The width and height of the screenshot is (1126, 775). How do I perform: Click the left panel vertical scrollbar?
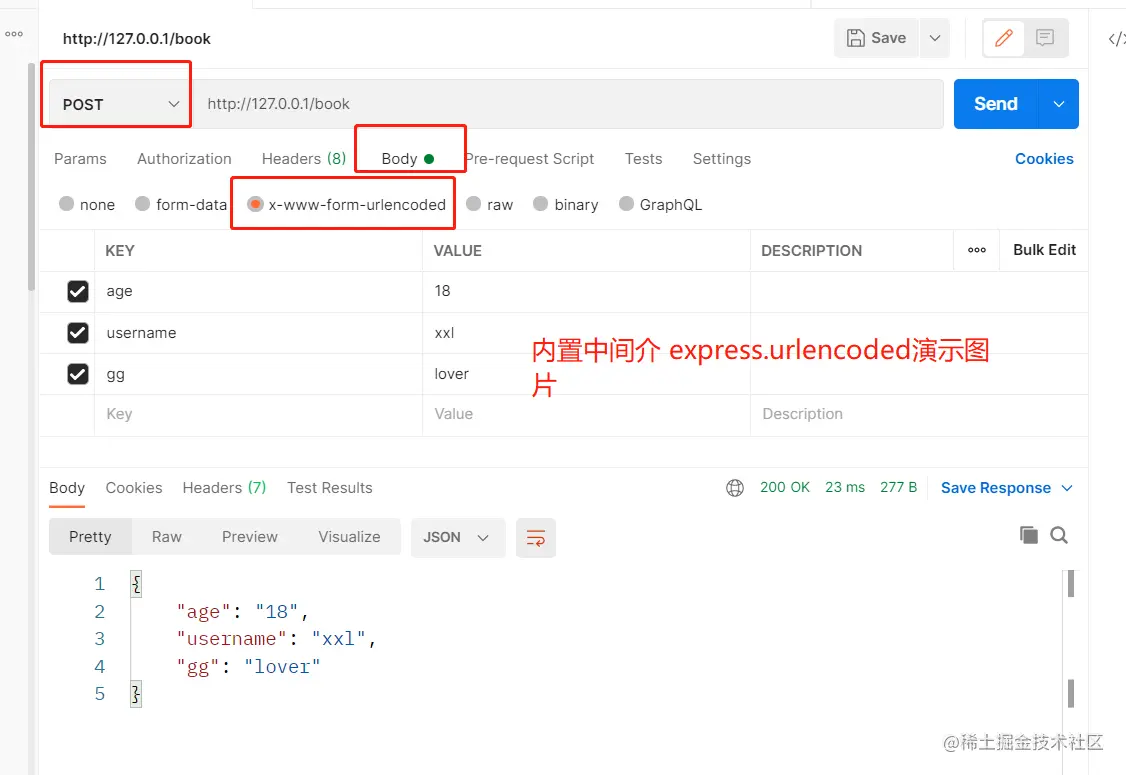pos(31,177)
